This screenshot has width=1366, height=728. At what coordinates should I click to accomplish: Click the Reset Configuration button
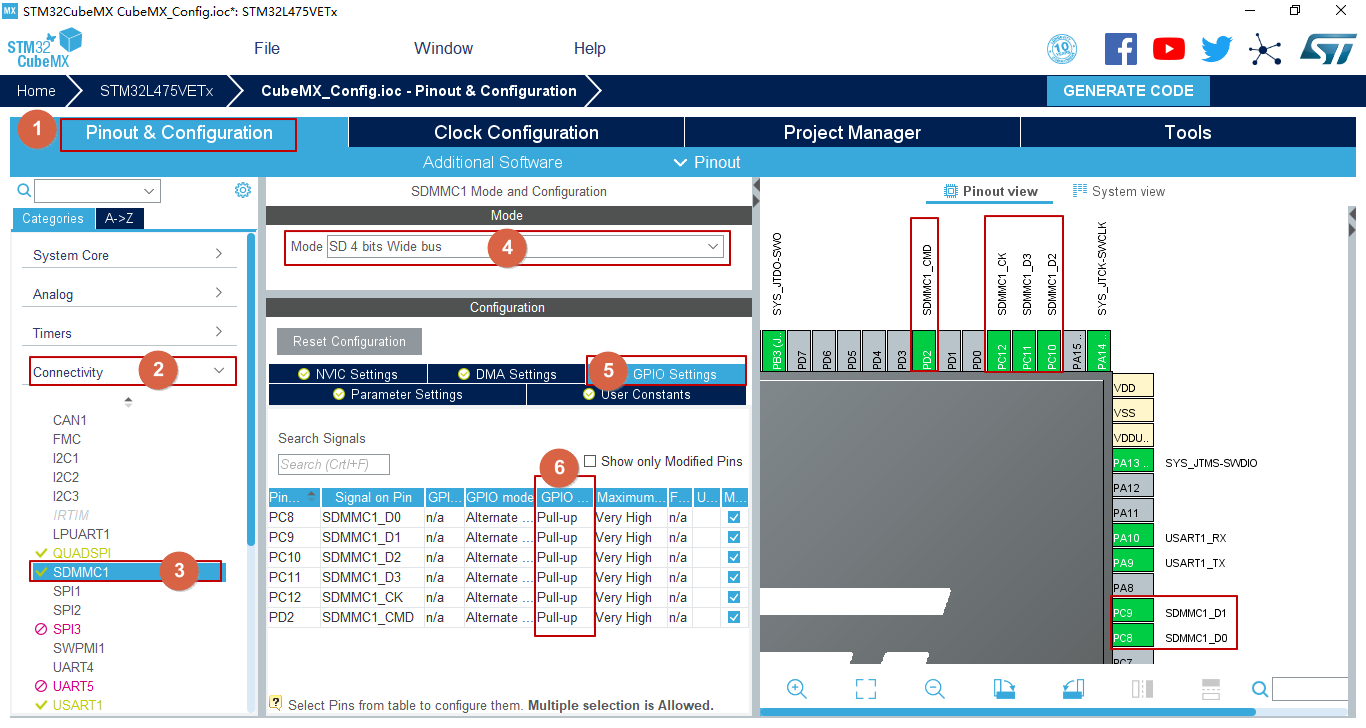[x=349, y=341]
